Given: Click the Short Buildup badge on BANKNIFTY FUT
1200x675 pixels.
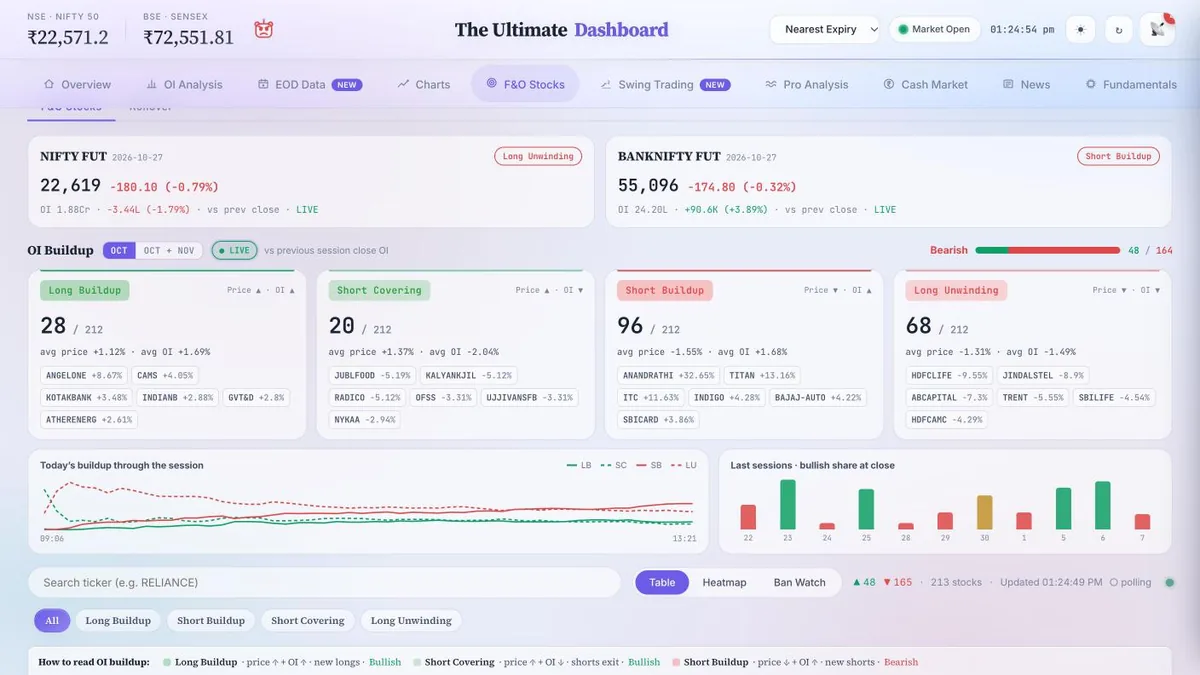Looking at the screenshot, I should [x=1118, y=156].
